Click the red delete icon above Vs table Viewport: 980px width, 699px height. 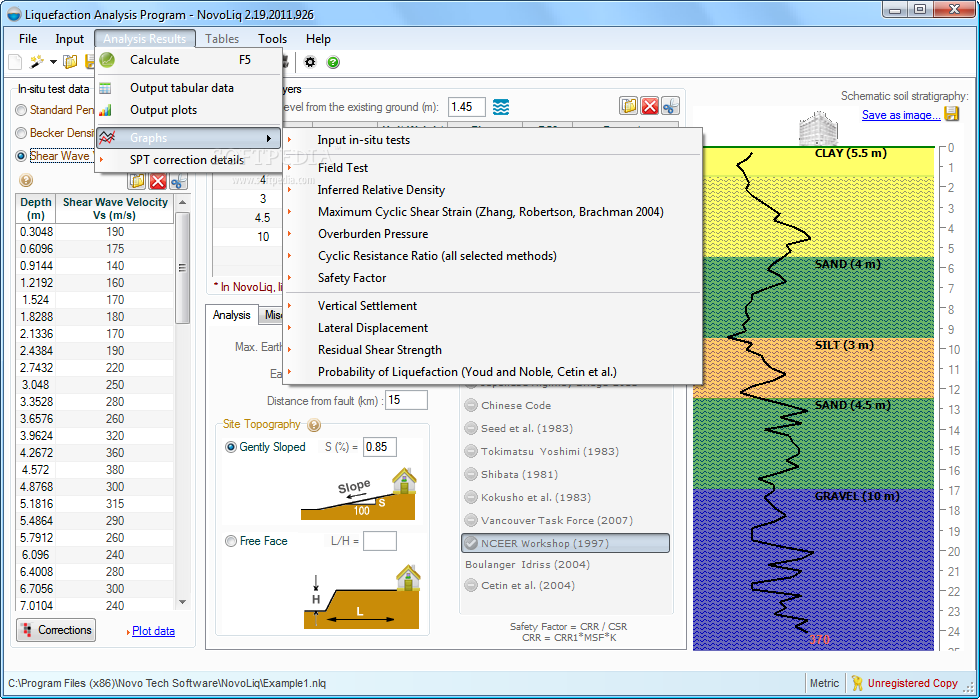[x=158, y=181]
